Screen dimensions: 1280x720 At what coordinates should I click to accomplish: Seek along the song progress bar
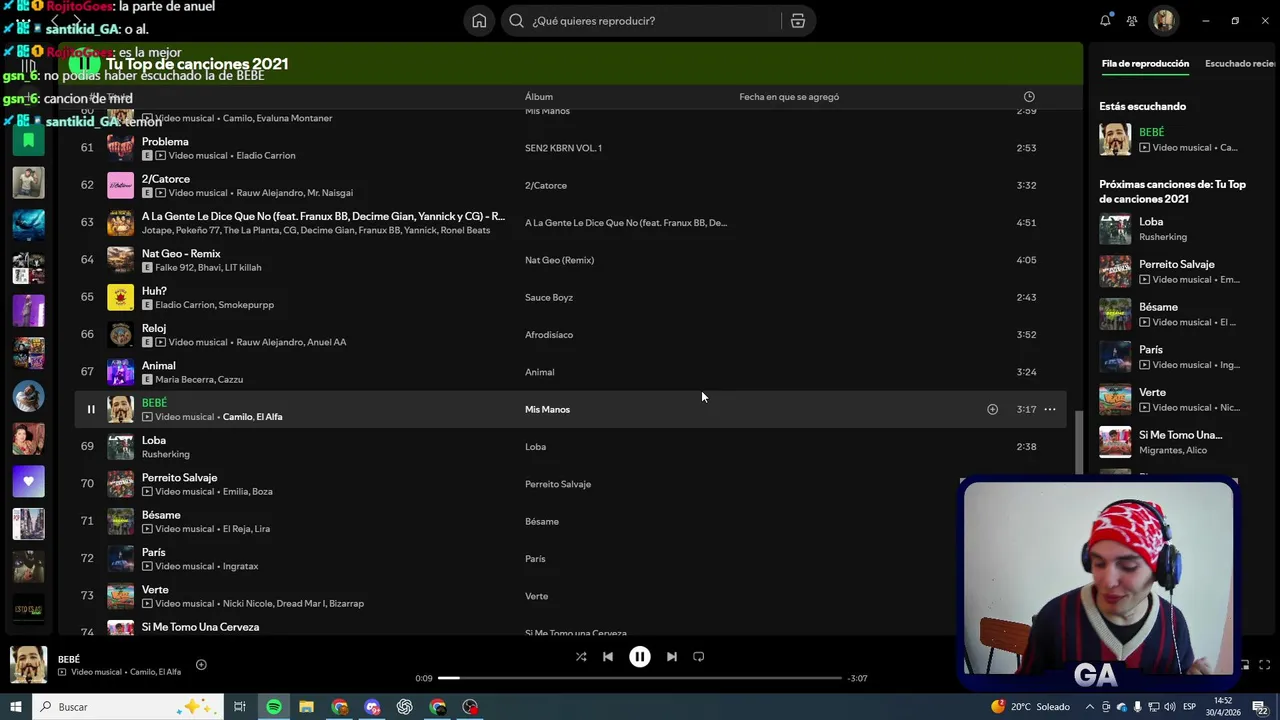tap(640, 678)
